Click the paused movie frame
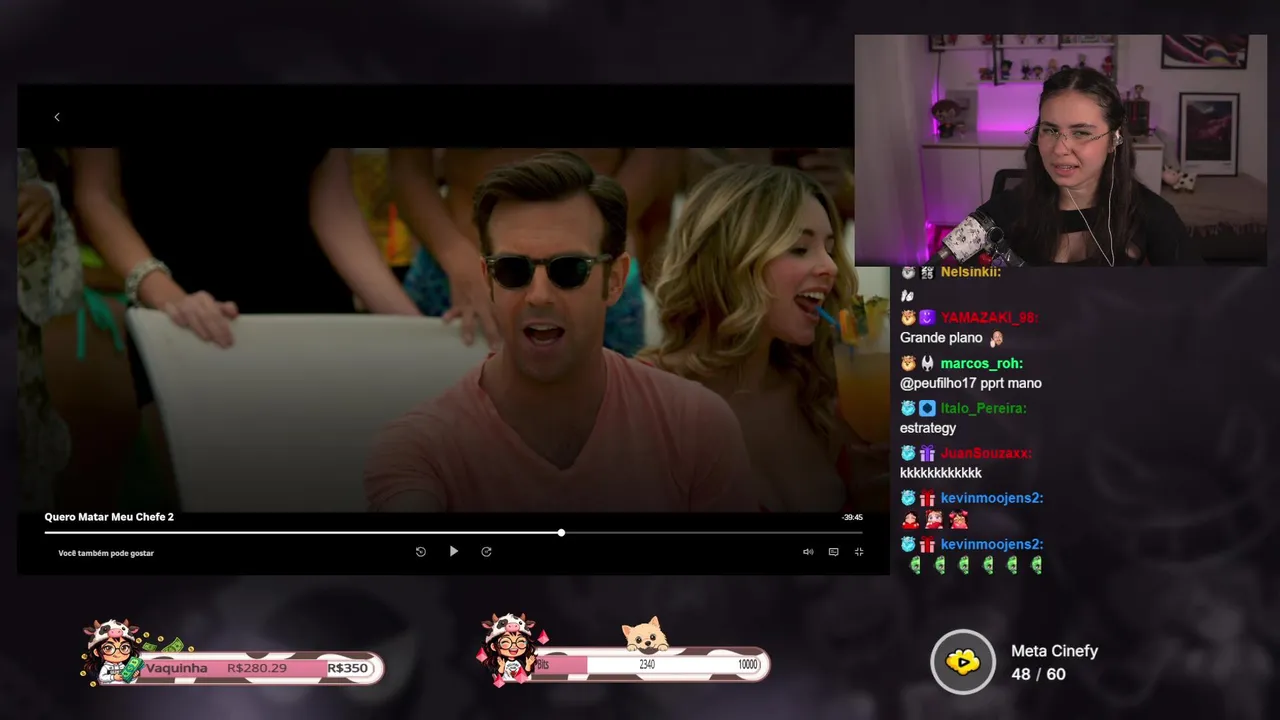This screenshot has width=1280, height=720. pyautogui.click(x=453, y=330)
